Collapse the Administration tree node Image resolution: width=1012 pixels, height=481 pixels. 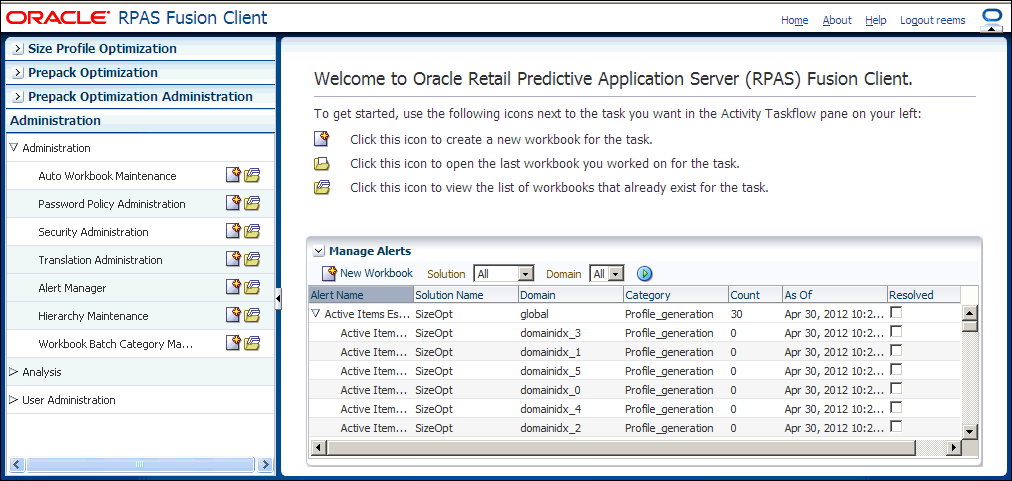[14, 148]
